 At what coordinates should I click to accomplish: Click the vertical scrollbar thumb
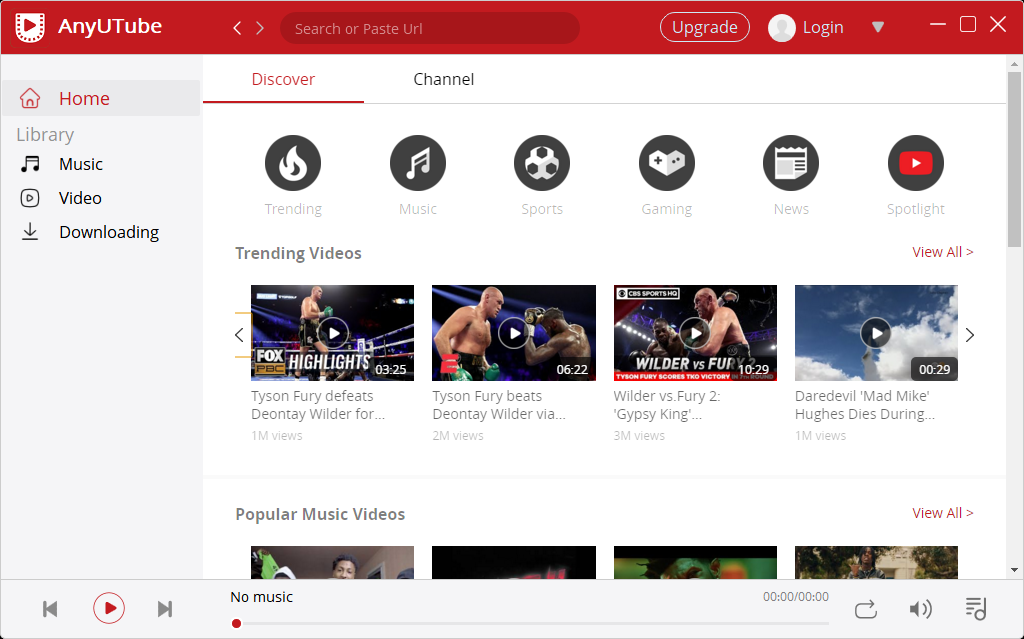(1014, 159)
